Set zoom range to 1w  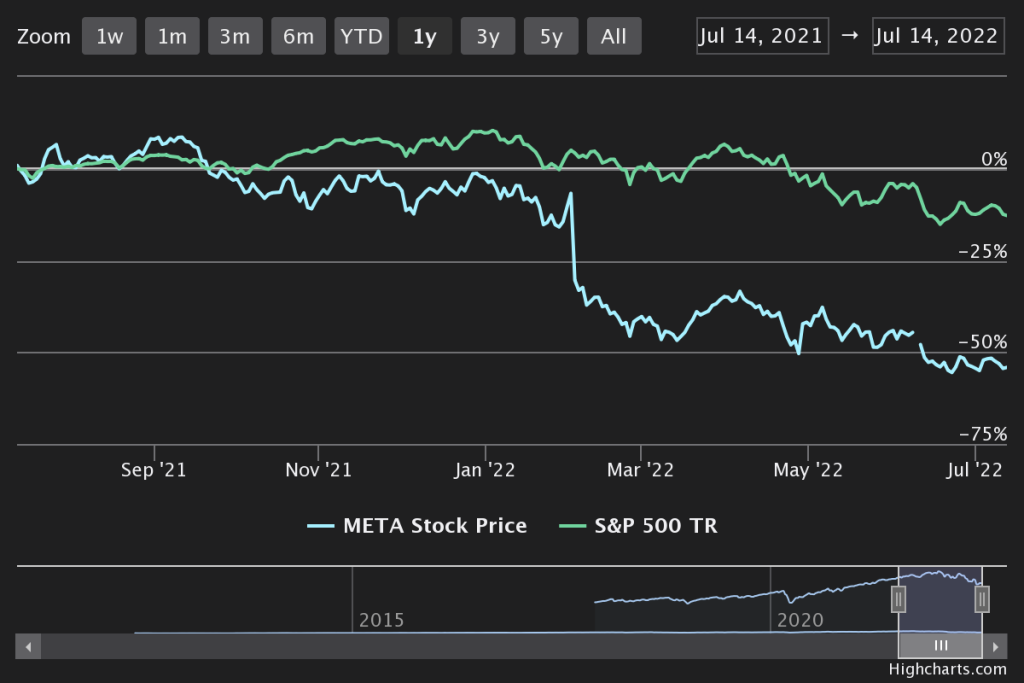click(109, 37)
